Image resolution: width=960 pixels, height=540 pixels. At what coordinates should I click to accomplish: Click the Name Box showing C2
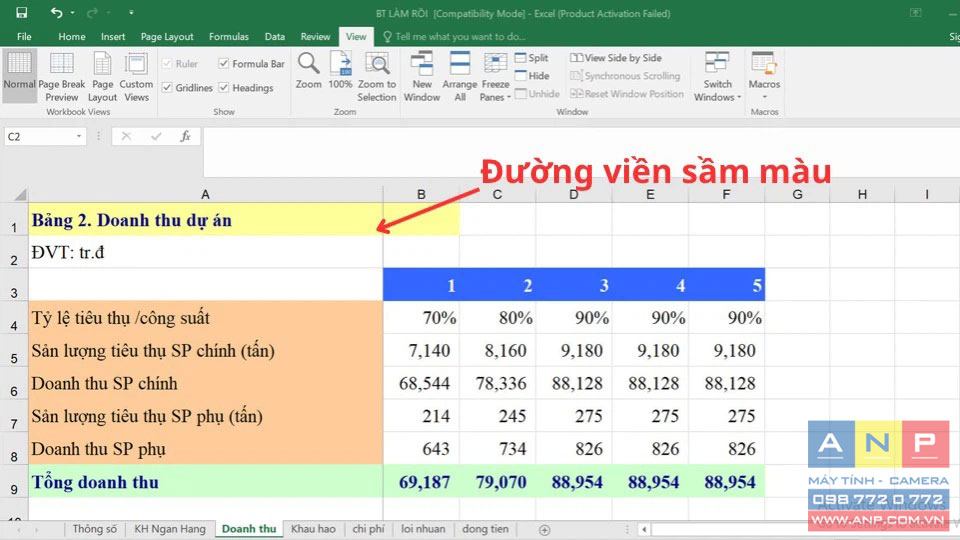tap(39, 137)
